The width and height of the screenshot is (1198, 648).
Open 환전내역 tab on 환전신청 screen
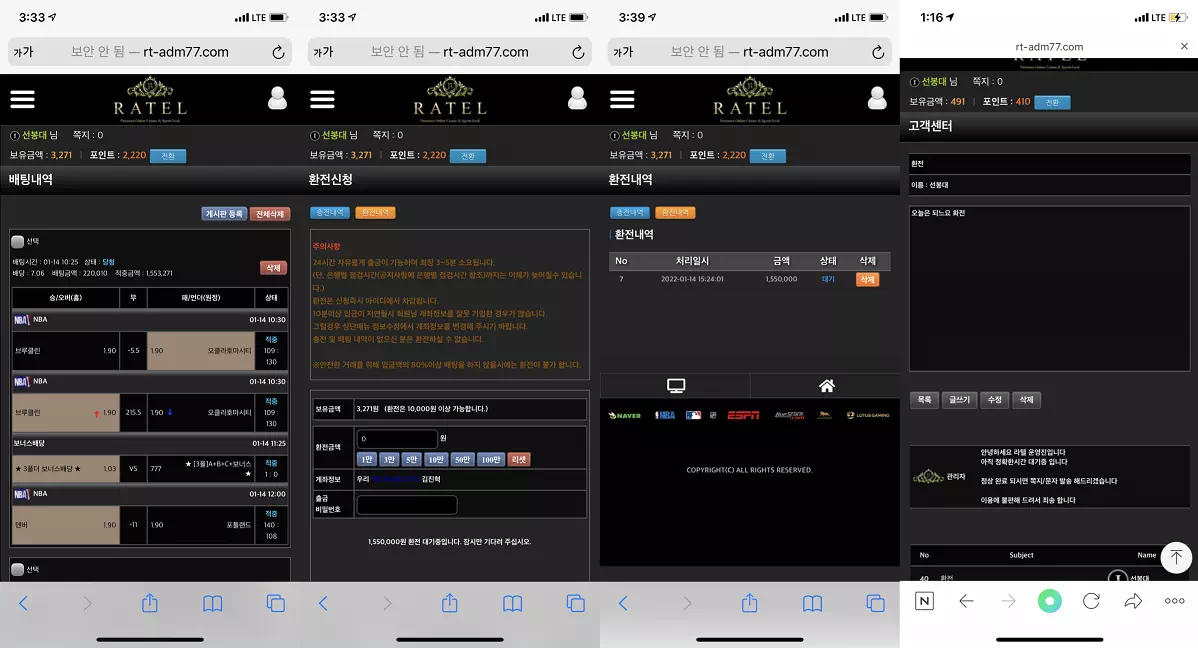[x=375, y=212]
